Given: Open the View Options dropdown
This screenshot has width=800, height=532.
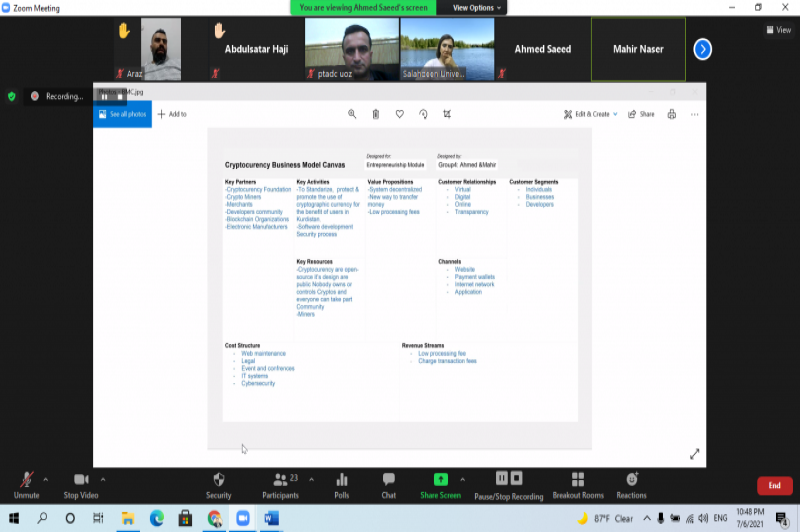Looking at the screenshot, I should [477, 7].
